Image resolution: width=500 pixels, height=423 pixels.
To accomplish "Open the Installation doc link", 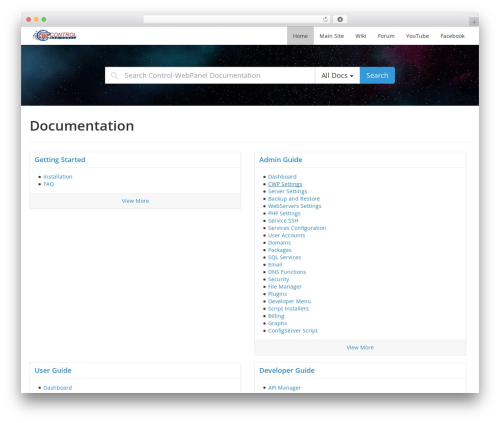I will tap(58, 177).
